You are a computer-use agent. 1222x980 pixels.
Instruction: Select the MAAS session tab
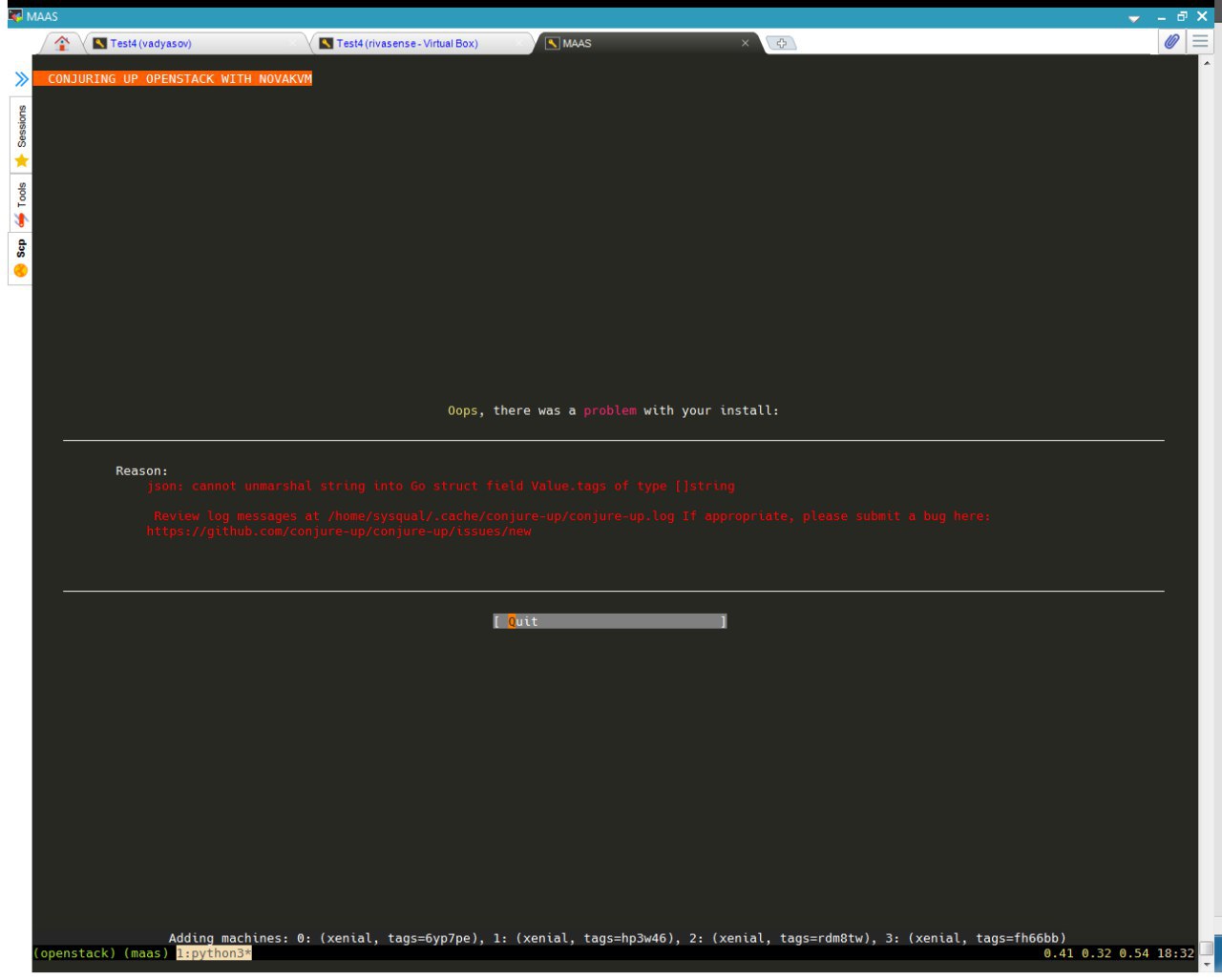pos(647,43)
